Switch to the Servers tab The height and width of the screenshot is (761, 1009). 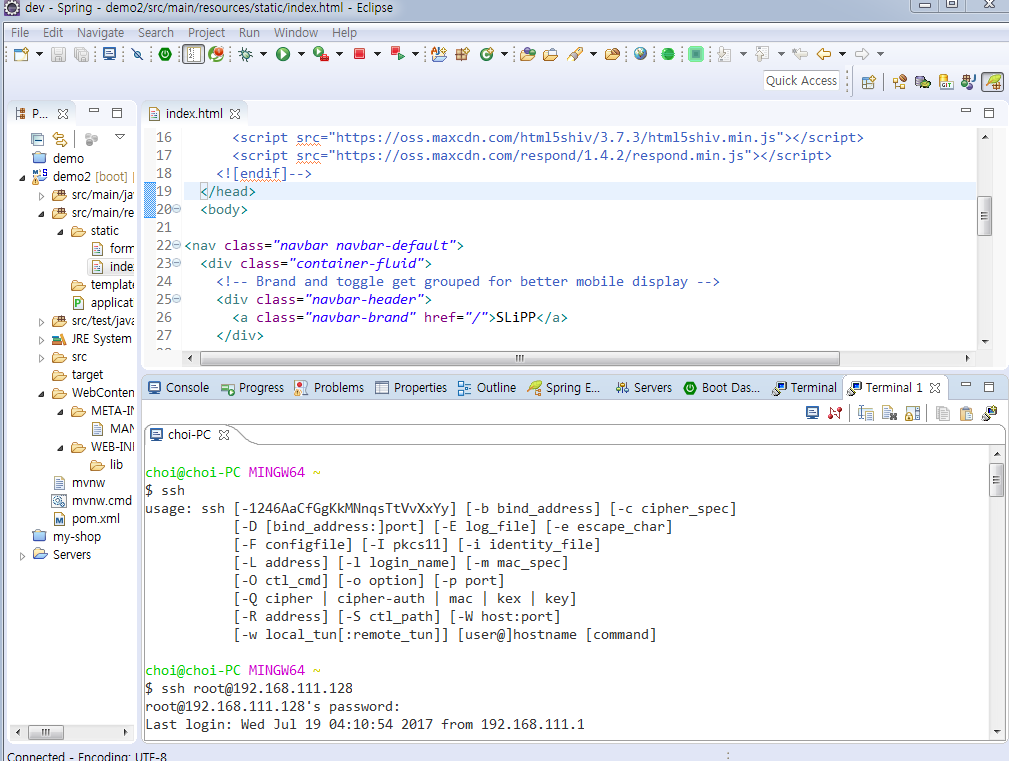[643, 388]
